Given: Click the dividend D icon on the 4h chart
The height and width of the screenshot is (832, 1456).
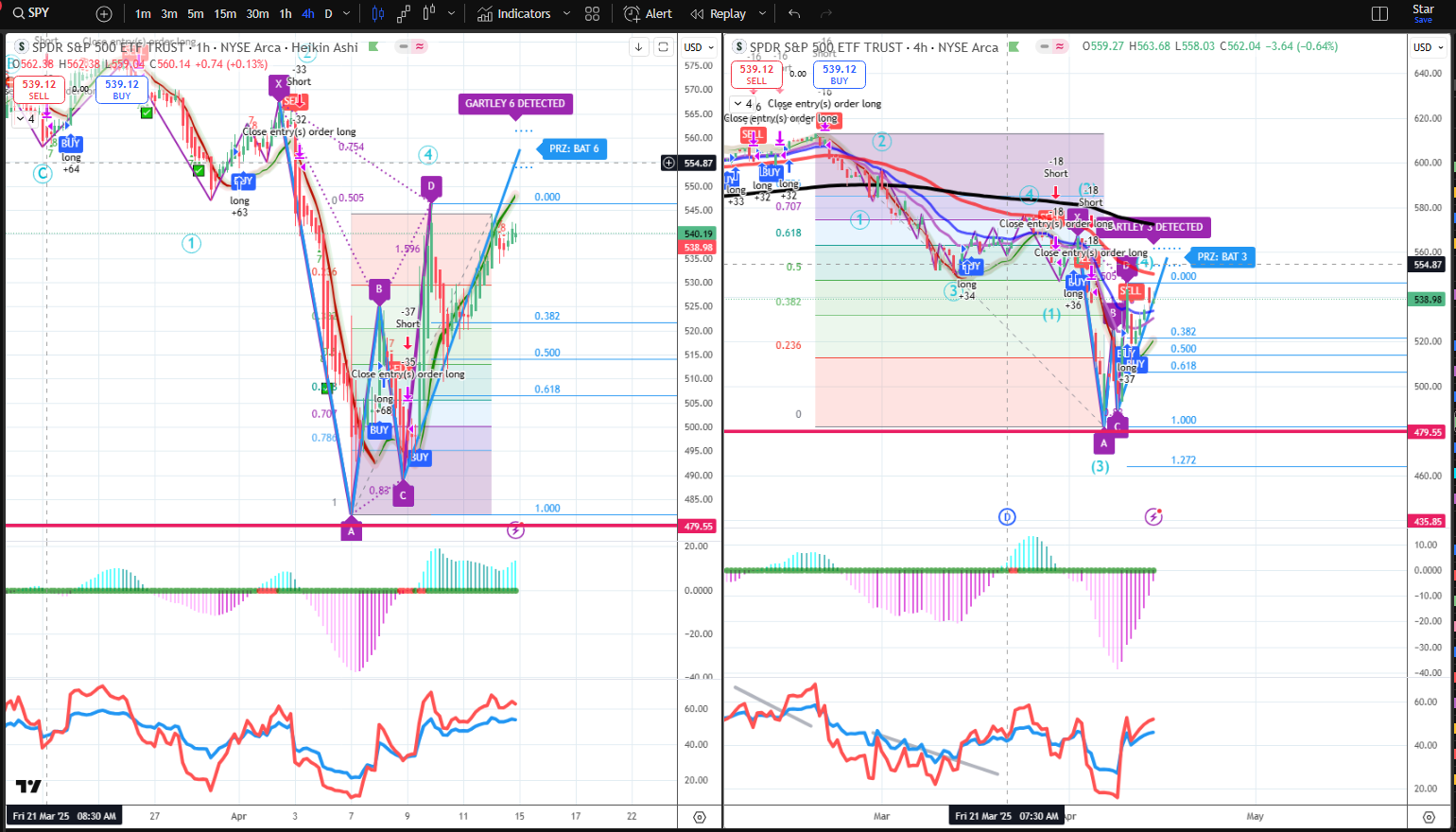Looking at the screenshot, I should point(1007,516).
